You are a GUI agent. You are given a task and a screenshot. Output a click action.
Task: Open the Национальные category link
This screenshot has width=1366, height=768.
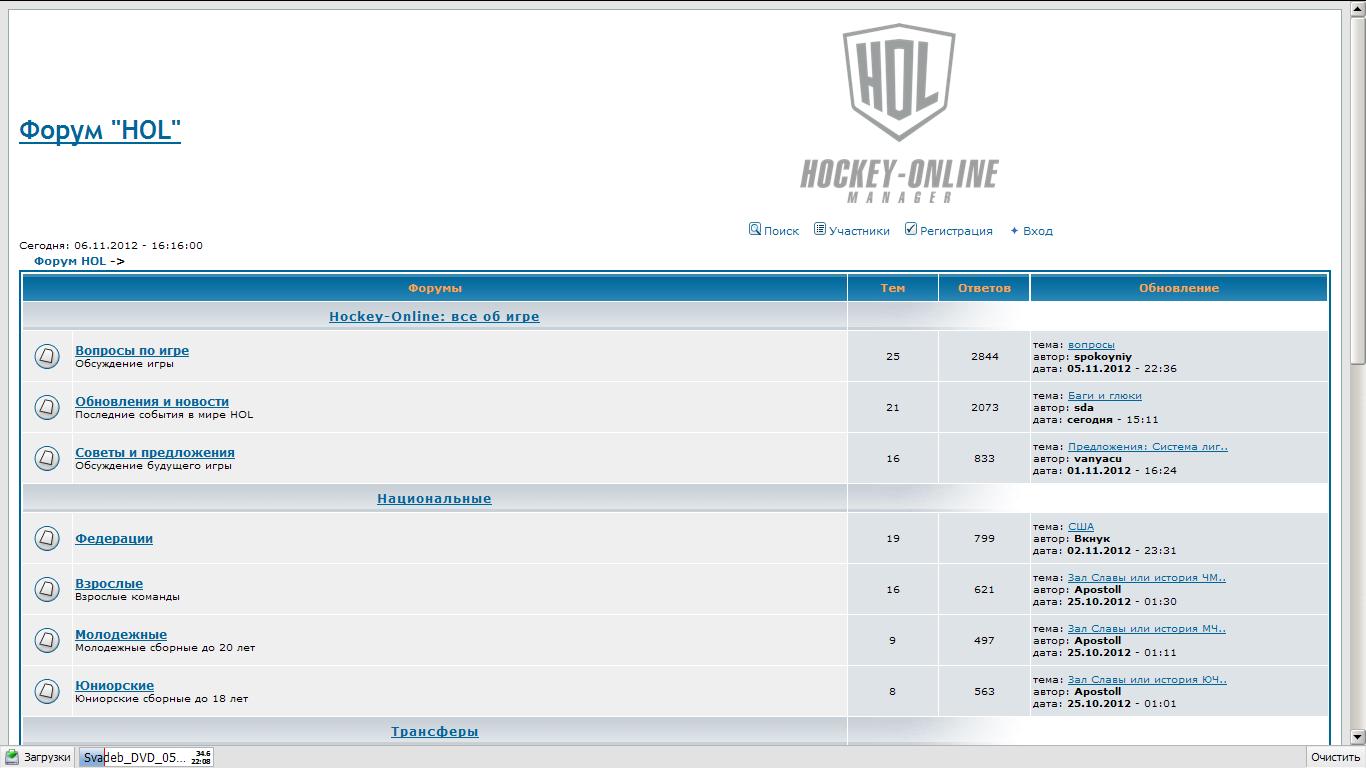pyautogui.click(x=434, y=498)
